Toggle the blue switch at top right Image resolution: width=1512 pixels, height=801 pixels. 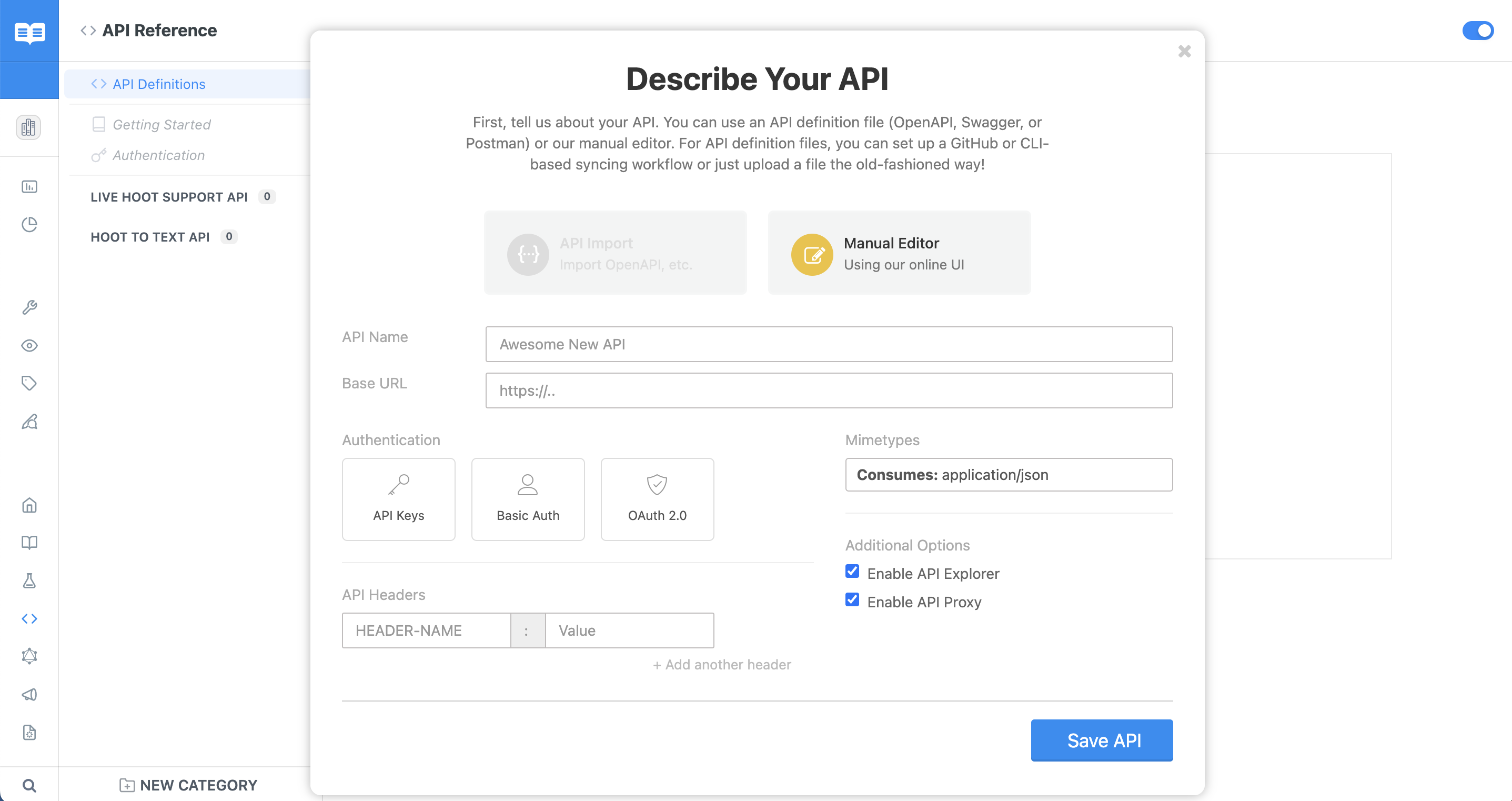(x=1477, y=31)
